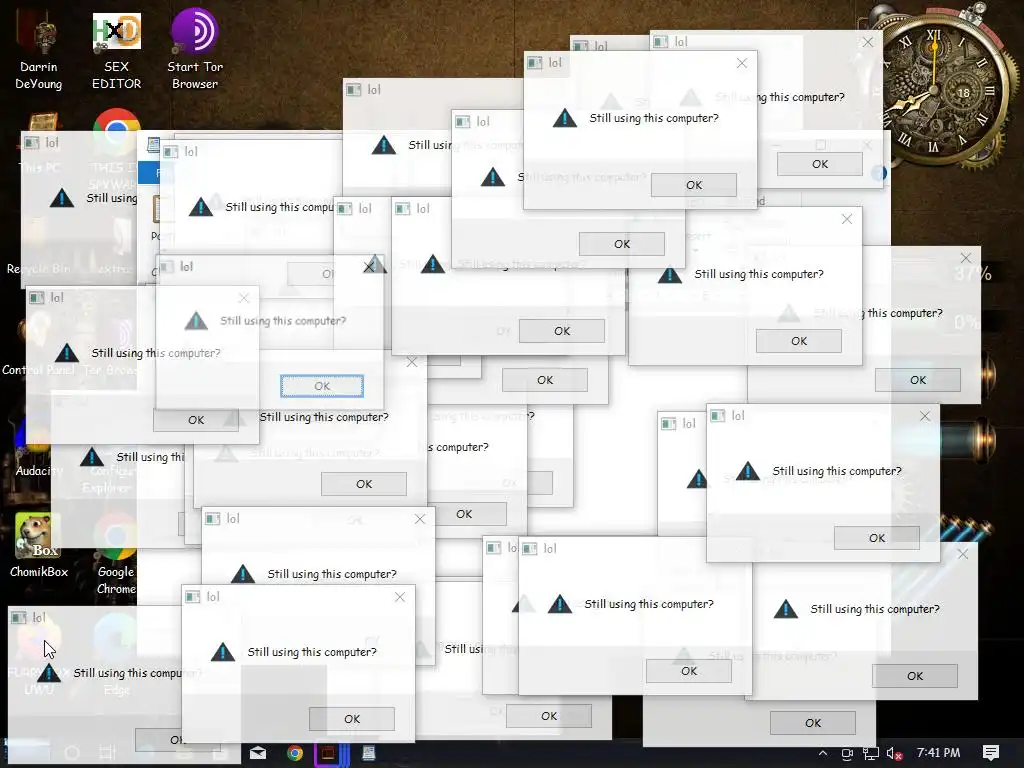
Task: Open the document-styled app icon in taskbar
Action: [x=369, y=753]
